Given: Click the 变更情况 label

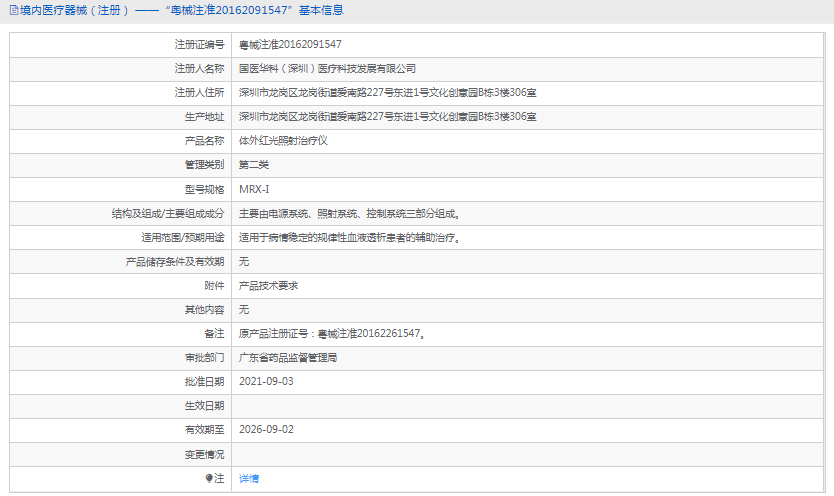Looking at the screenshot, I should 204,455.
